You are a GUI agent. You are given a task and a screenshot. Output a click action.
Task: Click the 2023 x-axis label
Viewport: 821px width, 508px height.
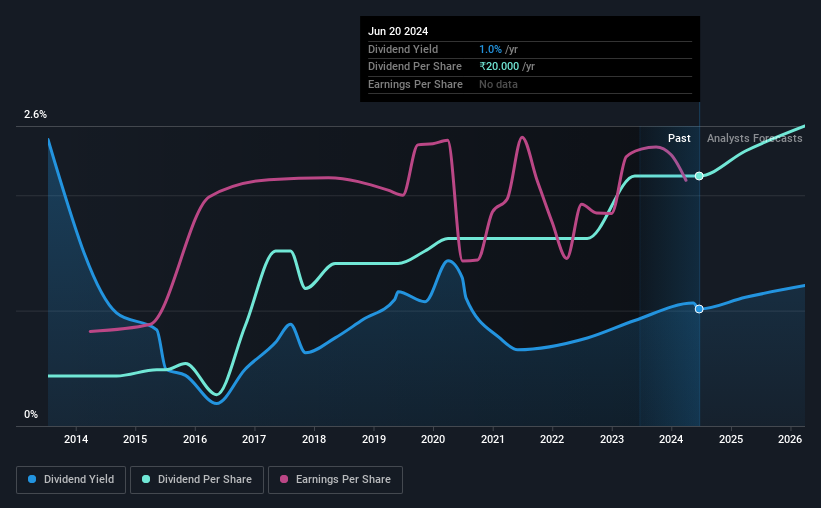(612, 439)
